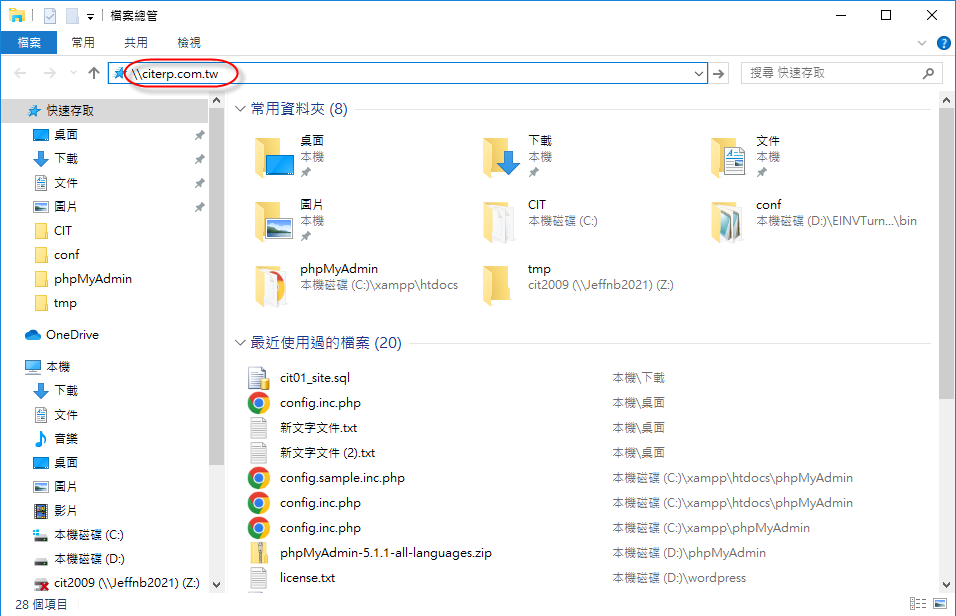The image size is (956, 616).
Task: Switch to details view in status bar
Action: 918,604
